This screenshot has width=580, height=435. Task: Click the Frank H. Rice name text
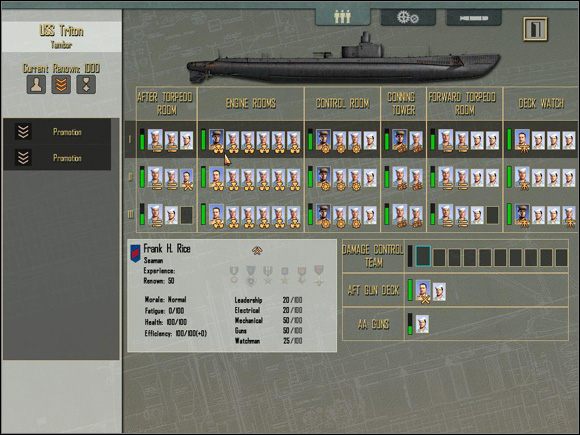pyautogui.click(x=167, y=249)
